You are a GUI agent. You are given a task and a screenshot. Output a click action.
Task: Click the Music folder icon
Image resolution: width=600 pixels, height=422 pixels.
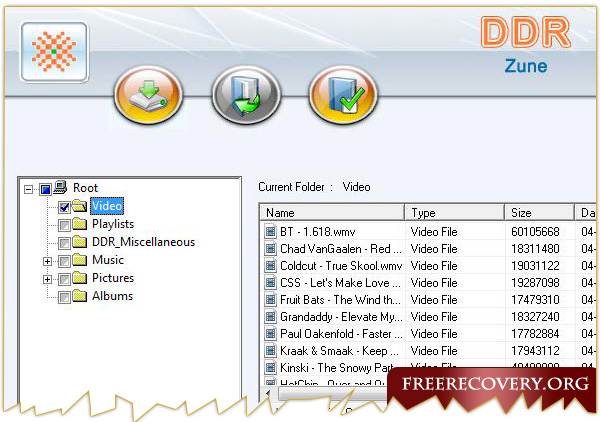tap(80, 260)
